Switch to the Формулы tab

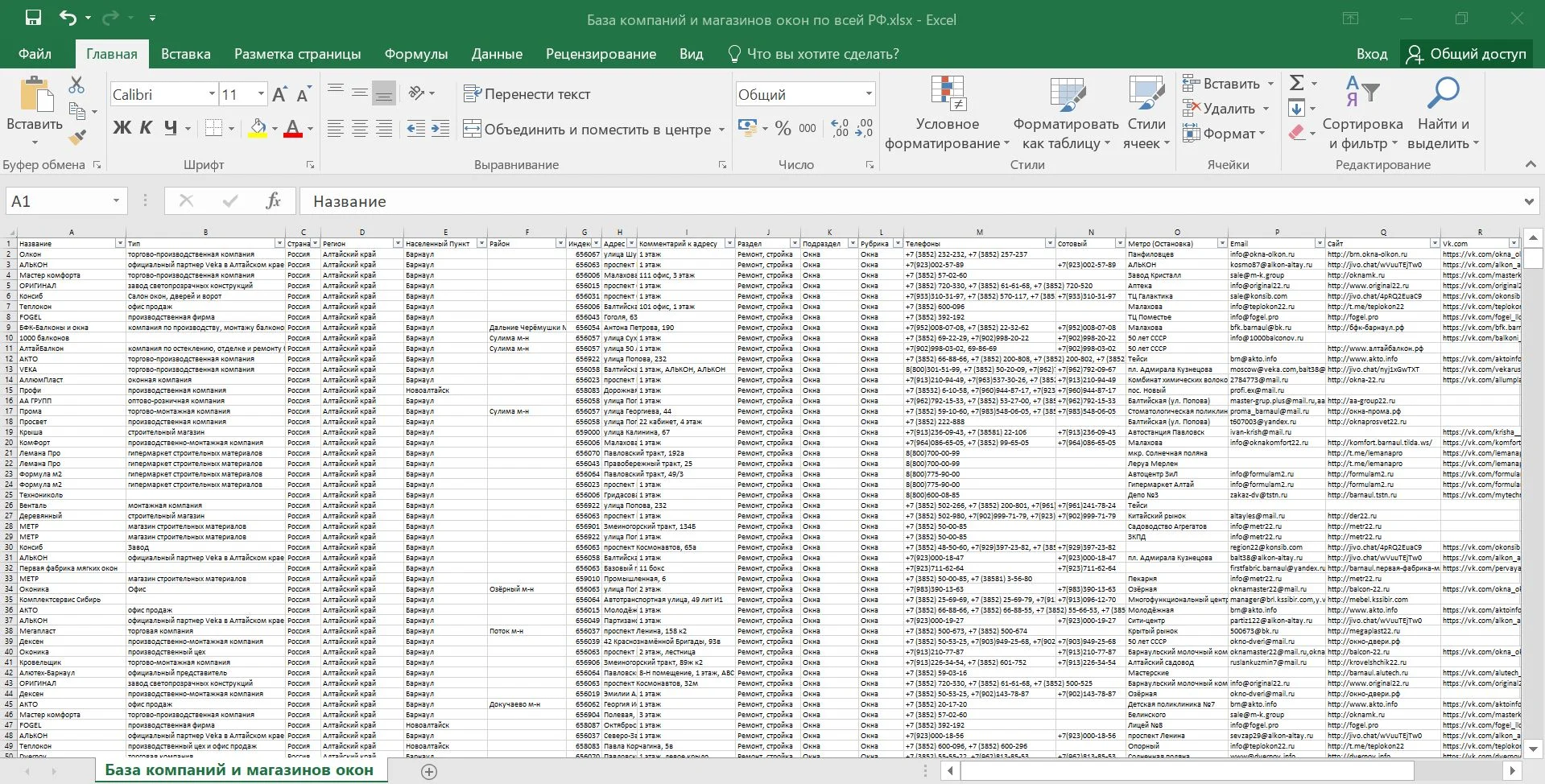point(416,54)
